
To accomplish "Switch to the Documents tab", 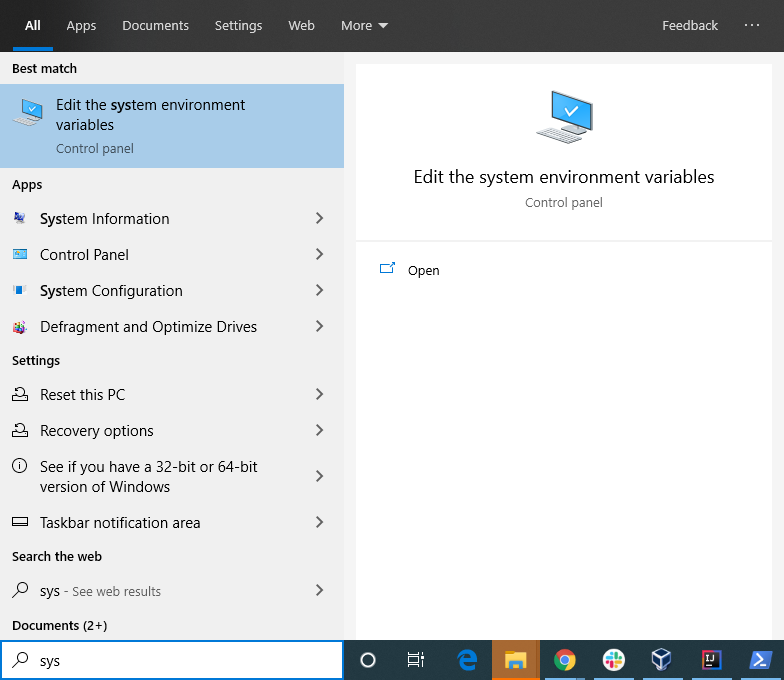I will [155, 26].
